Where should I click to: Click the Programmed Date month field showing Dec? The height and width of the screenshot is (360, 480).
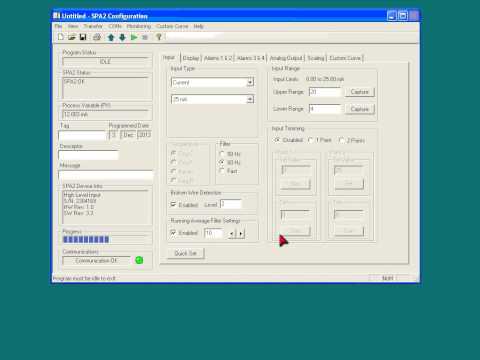tap(128, 135)
